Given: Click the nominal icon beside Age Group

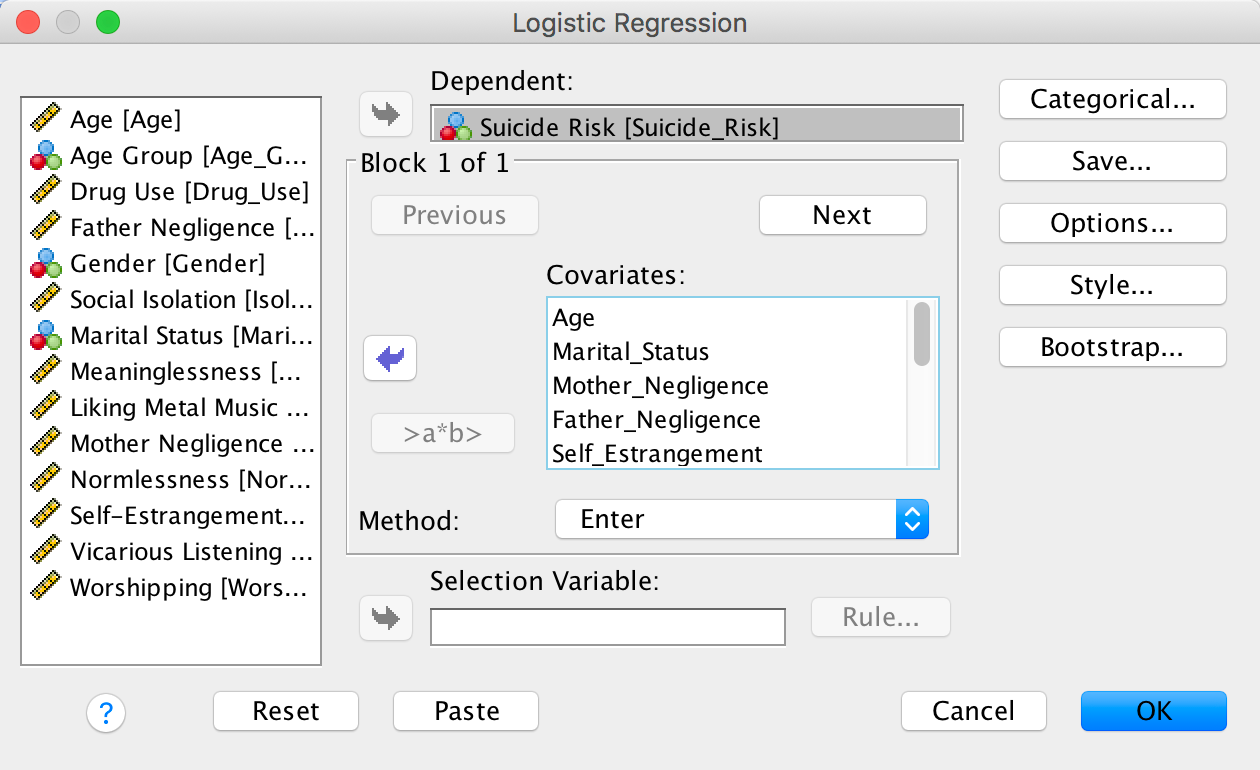Looking at the screenshot, I should point(46,156).
